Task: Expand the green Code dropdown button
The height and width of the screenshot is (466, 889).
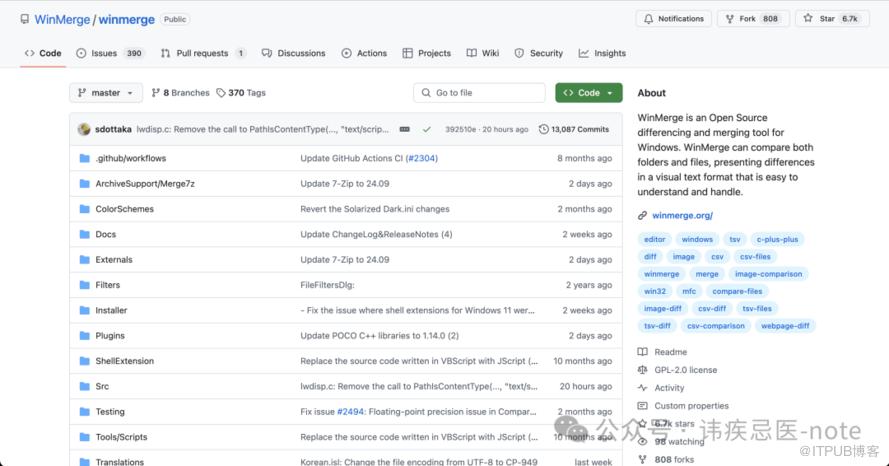Action: click(x=589, y=93)
